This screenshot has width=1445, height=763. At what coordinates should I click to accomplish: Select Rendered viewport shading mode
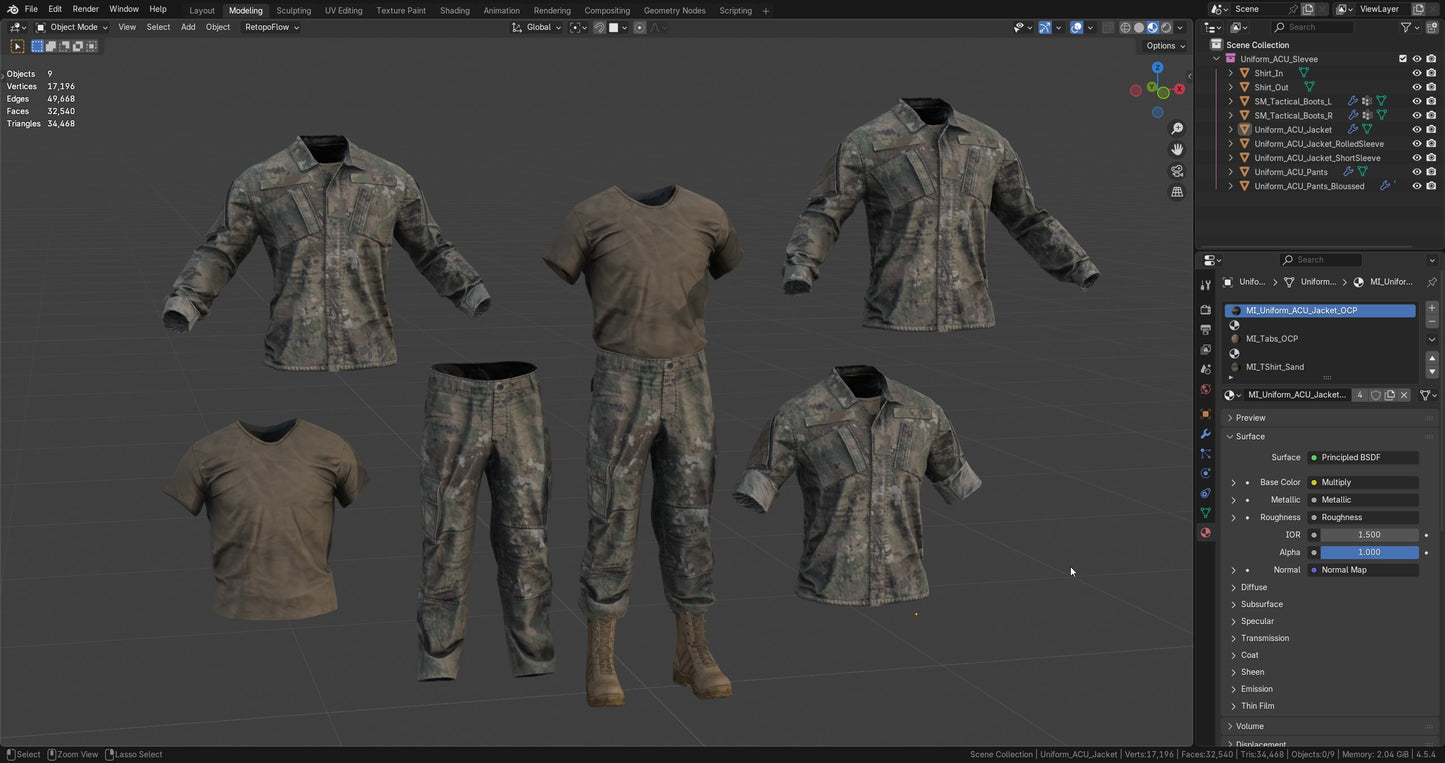[x=1164, y=27]
